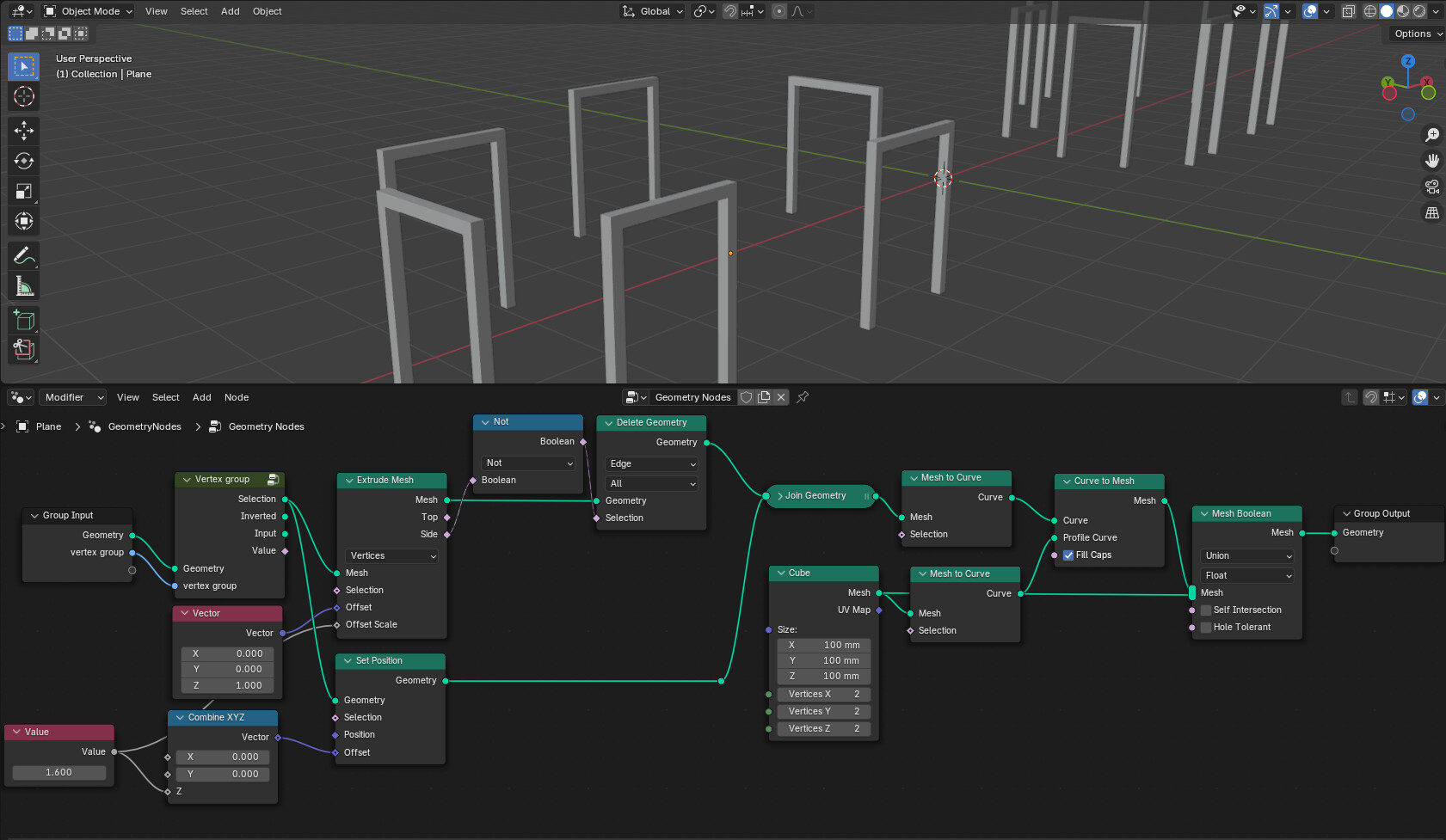Enable Self Intersection in Mesh Boolean
Image resolution: width=1446 pixels, height=840 pixels.
[x=1206, y=610]
